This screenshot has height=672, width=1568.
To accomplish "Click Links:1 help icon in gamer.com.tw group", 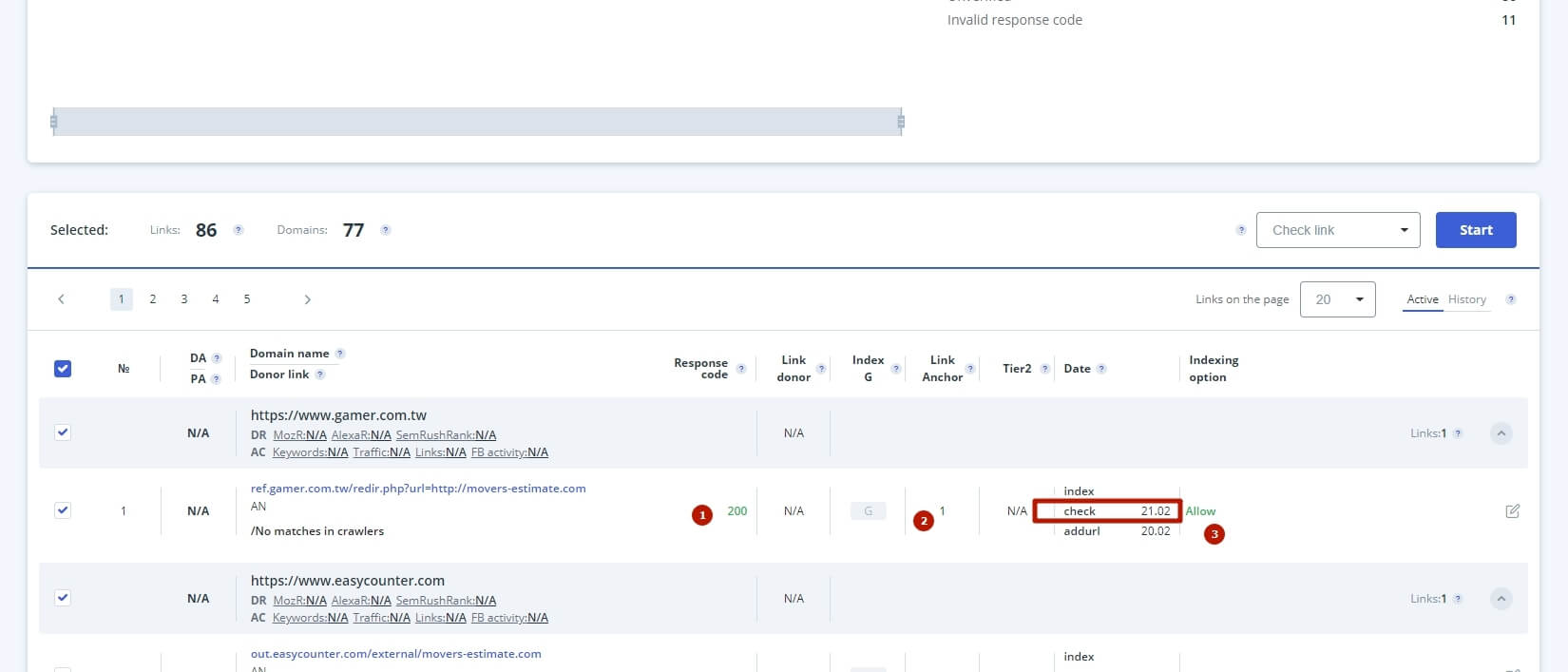I will tap(1458, 433).
